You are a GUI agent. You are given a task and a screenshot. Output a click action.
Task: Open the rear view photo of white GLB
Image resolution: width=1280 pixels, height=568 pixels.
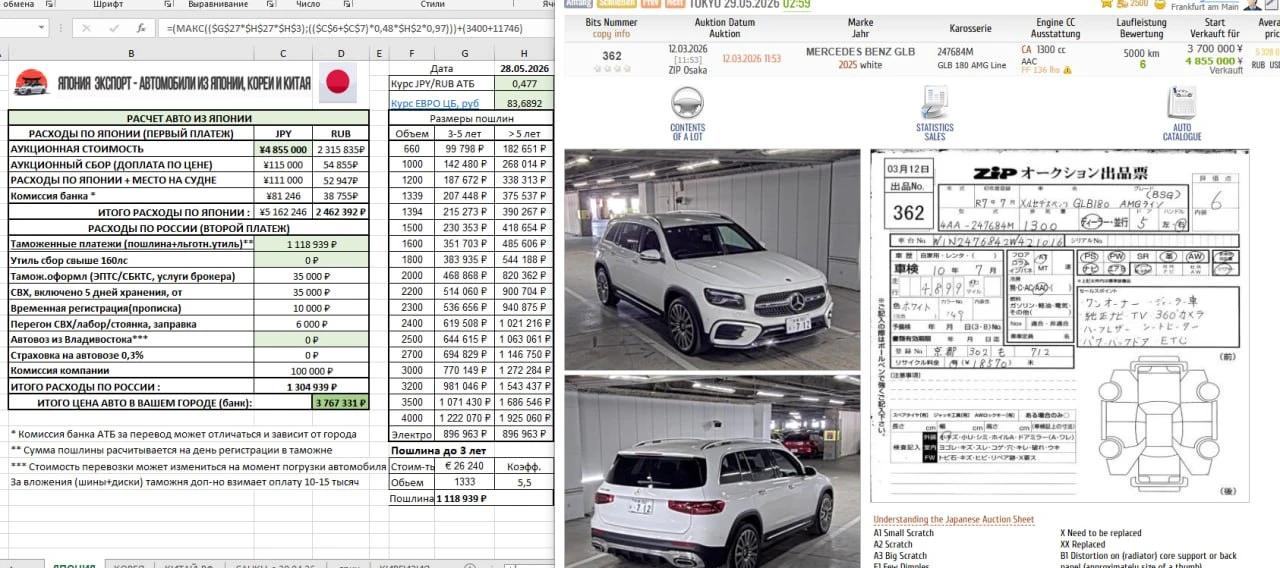(712, 471)
